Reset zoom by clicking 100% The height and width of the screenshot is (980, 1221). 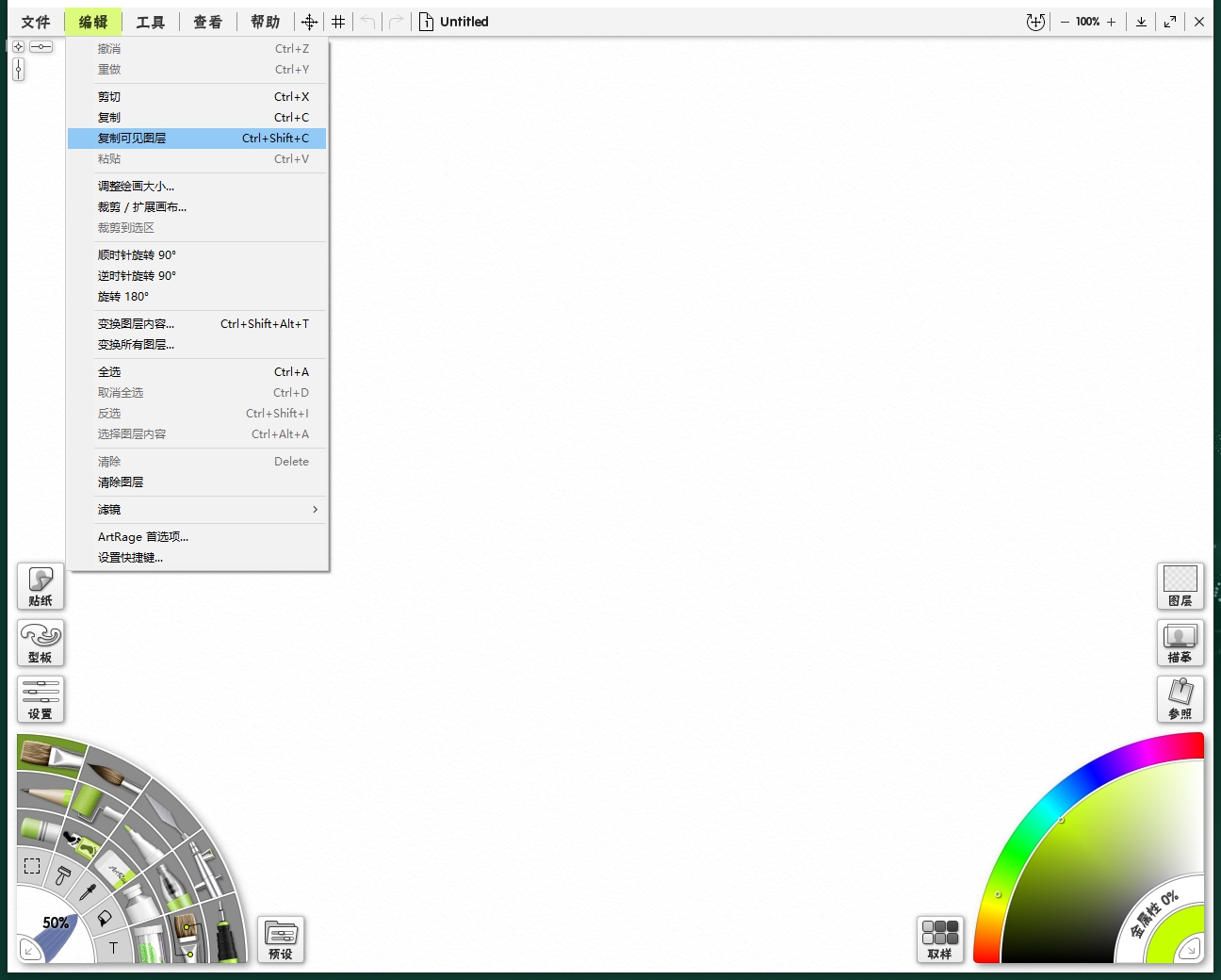click(1086, 21)
